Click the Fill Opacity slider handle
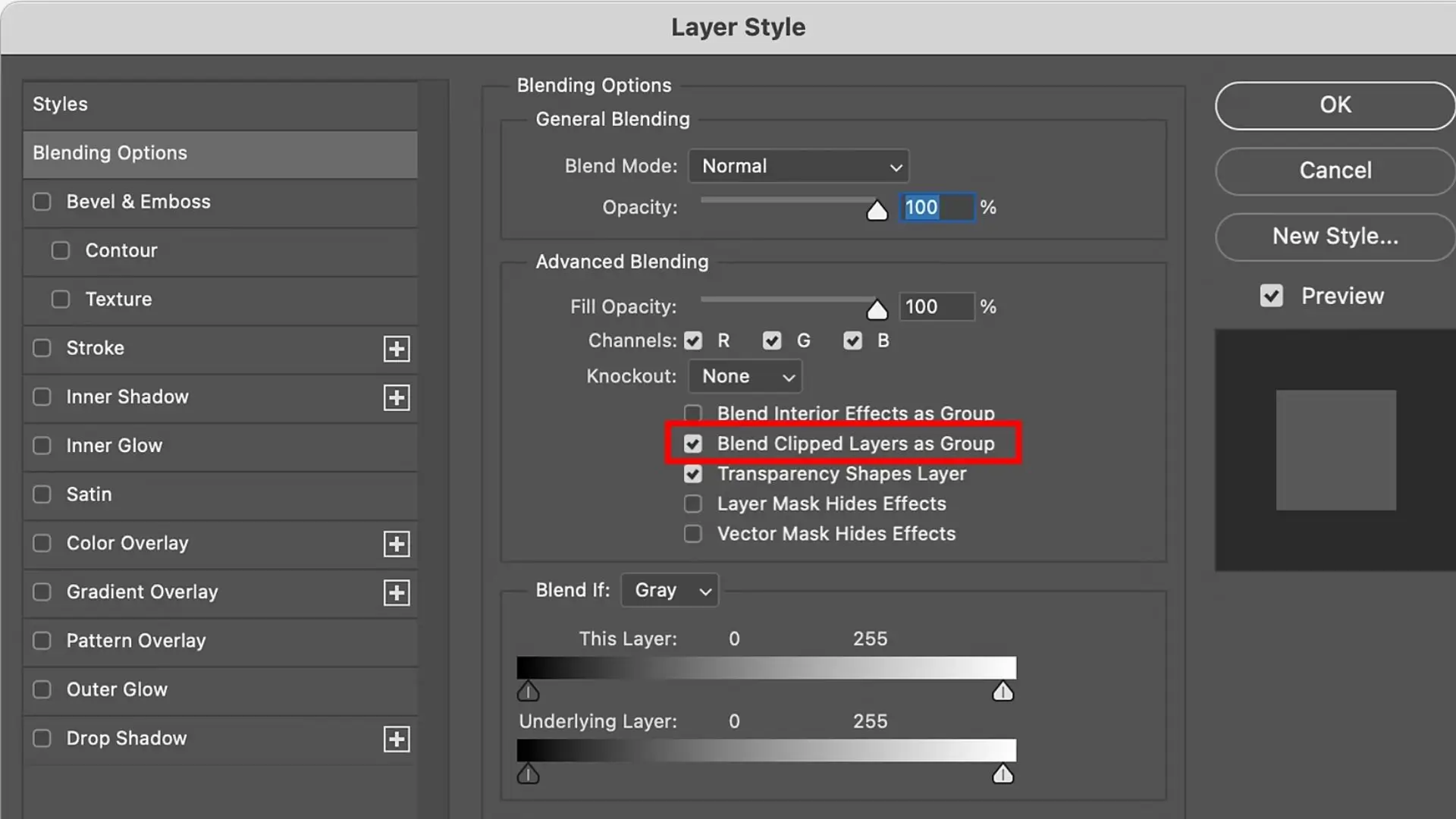This screenshot has height=819, width=1456. pyautogui.click(x=877, y=309)
